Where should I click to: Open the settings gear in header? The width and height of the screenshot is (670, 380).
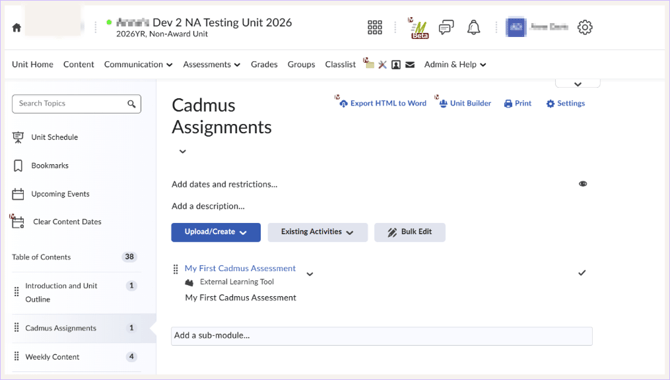(585, 27)
